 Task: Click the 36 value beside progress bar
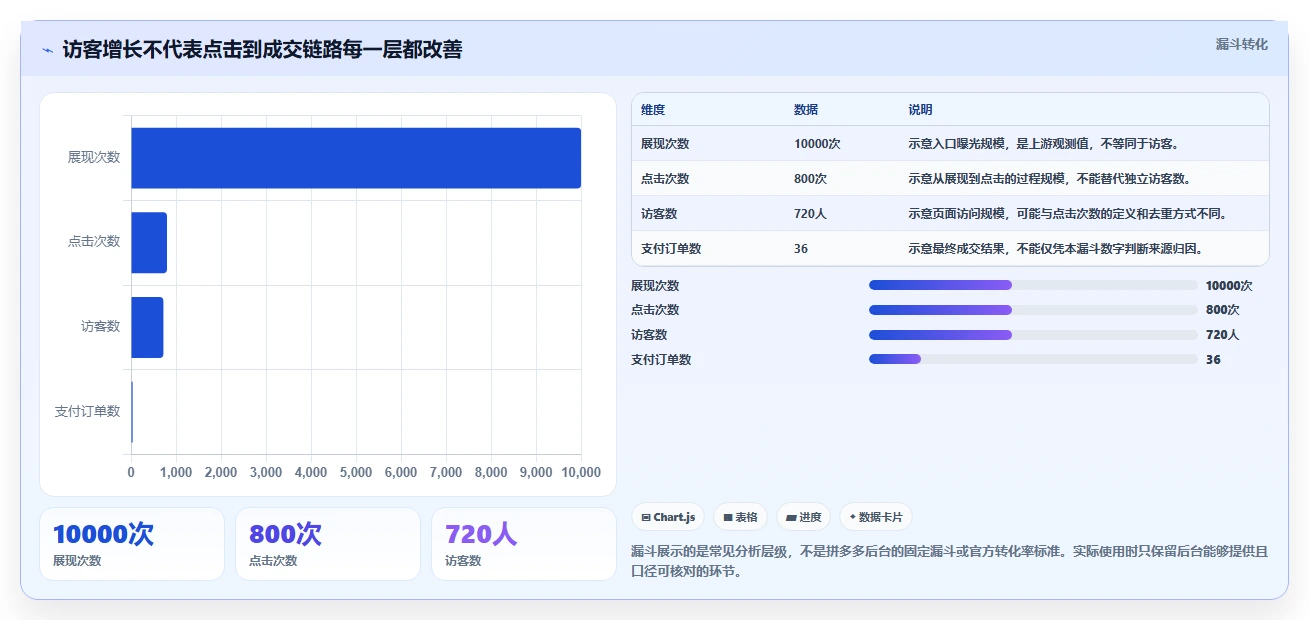[1213, 360]
